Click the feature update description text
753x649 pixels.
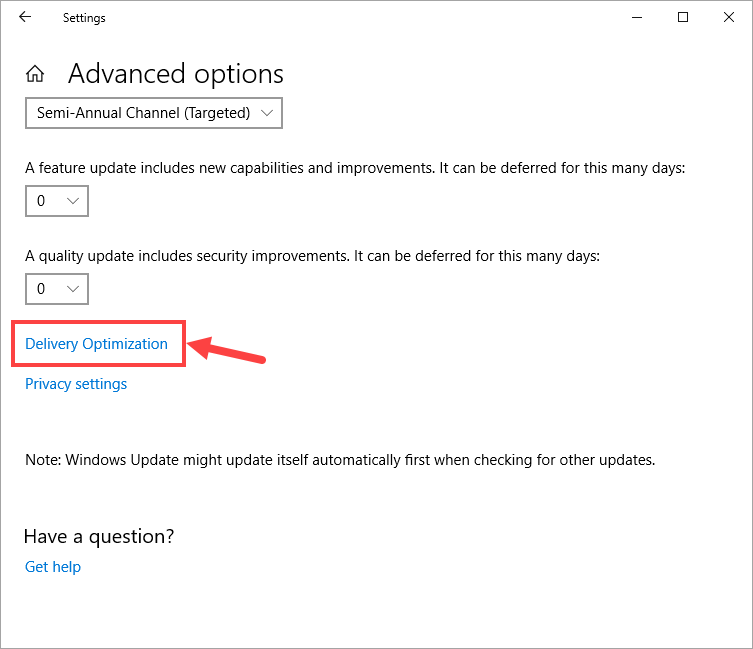click(x=355, y=168)
